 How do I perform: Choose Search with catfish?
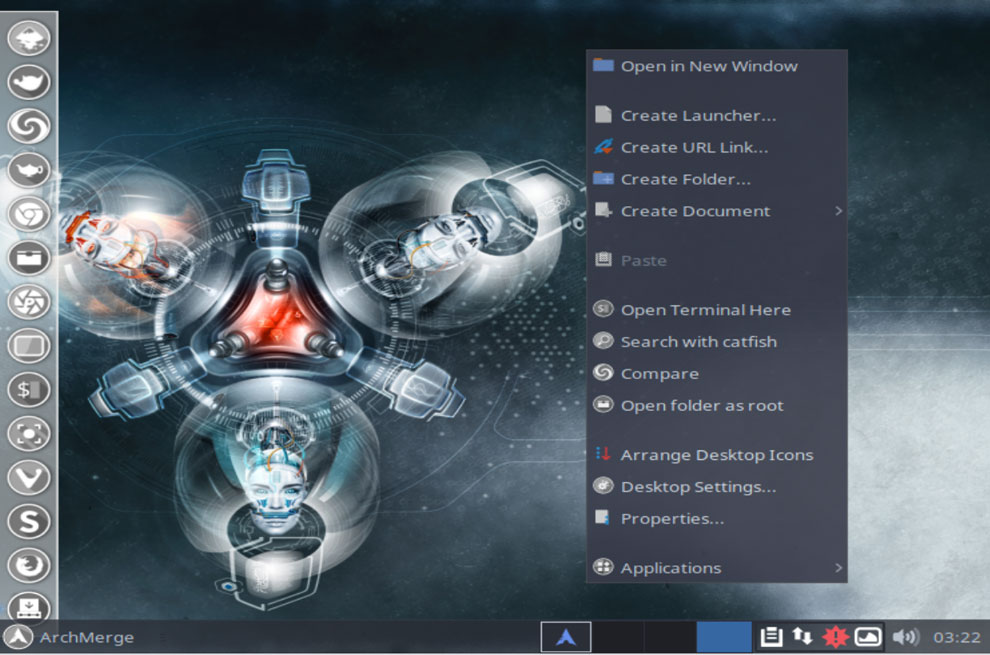click(717, 342)
